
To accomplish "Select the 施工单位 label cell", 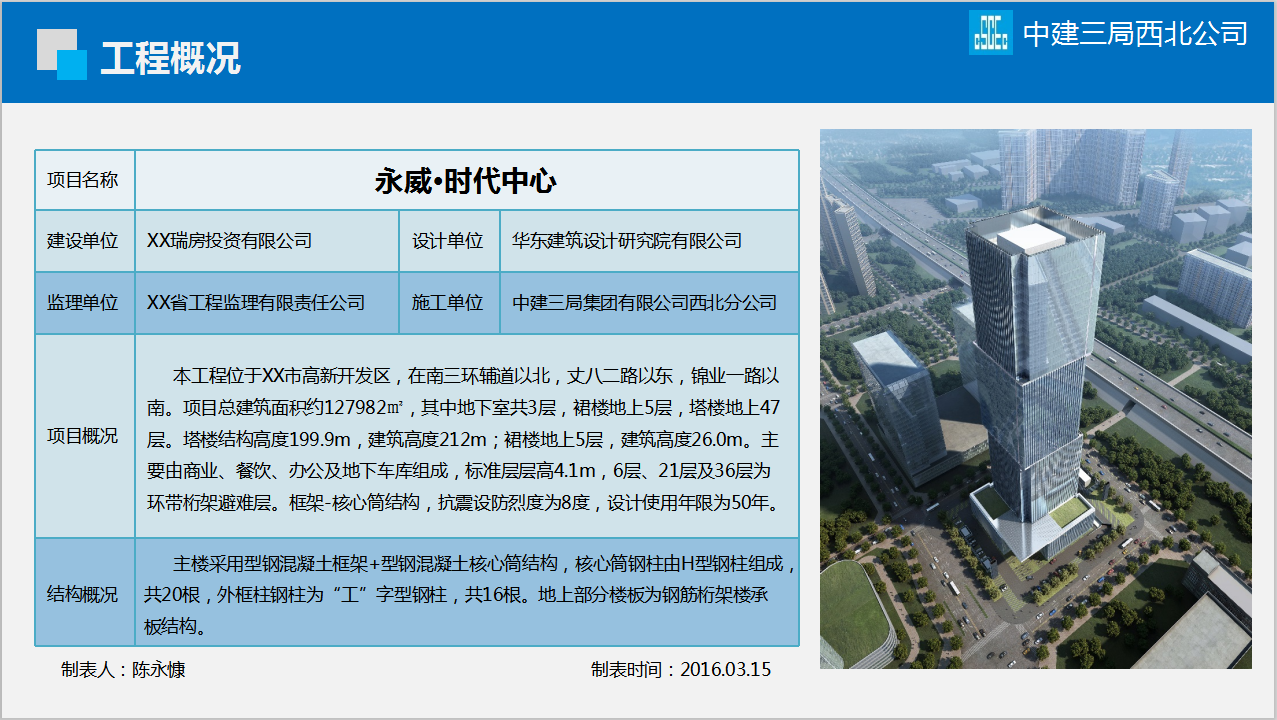I will coord(449,303).
